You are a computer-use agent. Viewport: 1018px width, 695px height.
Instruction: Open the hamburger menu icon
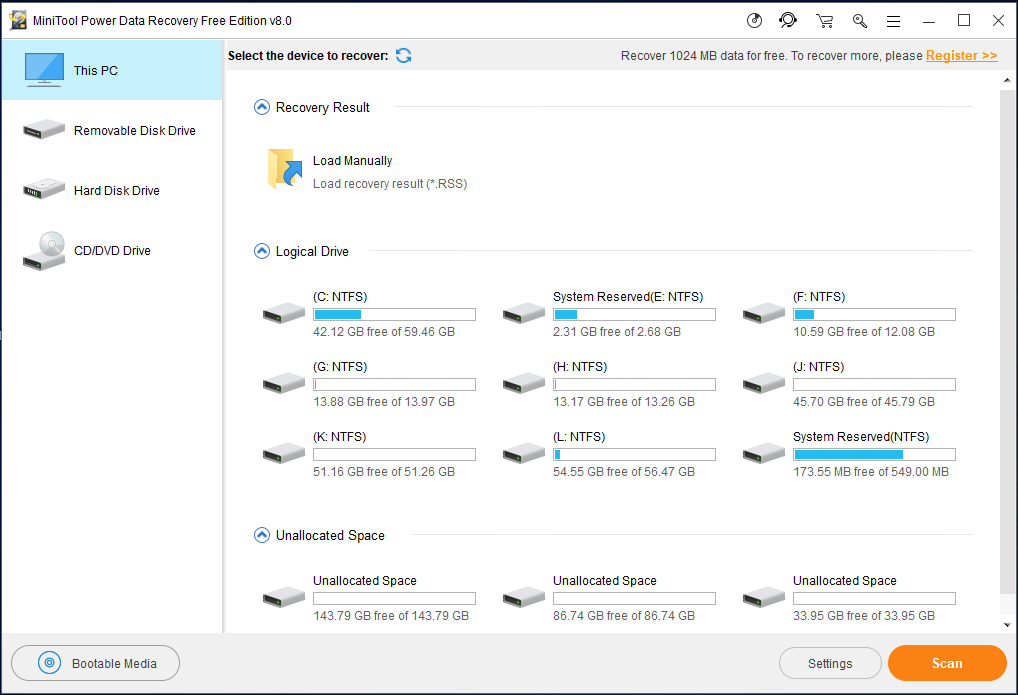pos(893,21)
